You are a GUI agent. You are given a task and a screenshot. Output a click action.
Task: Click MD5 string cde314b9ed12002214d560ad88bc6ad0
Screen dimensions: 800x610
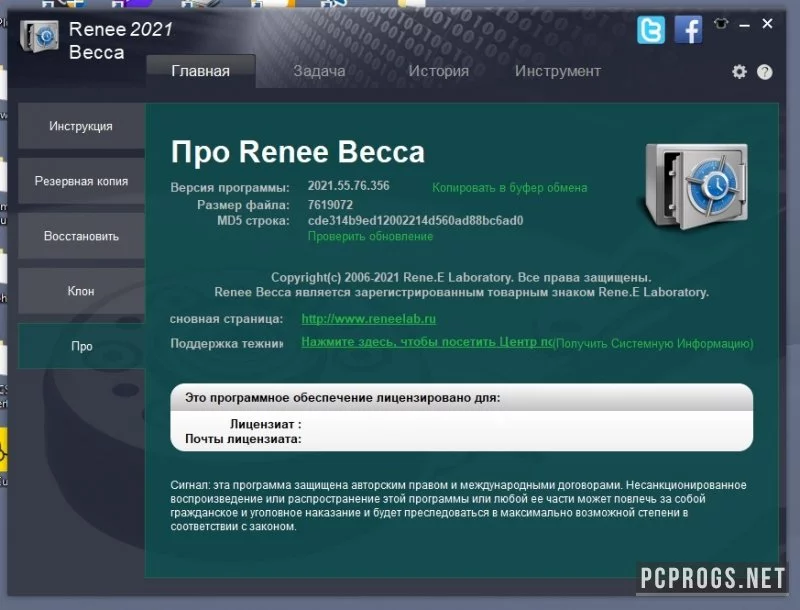(x=415, y=220)
